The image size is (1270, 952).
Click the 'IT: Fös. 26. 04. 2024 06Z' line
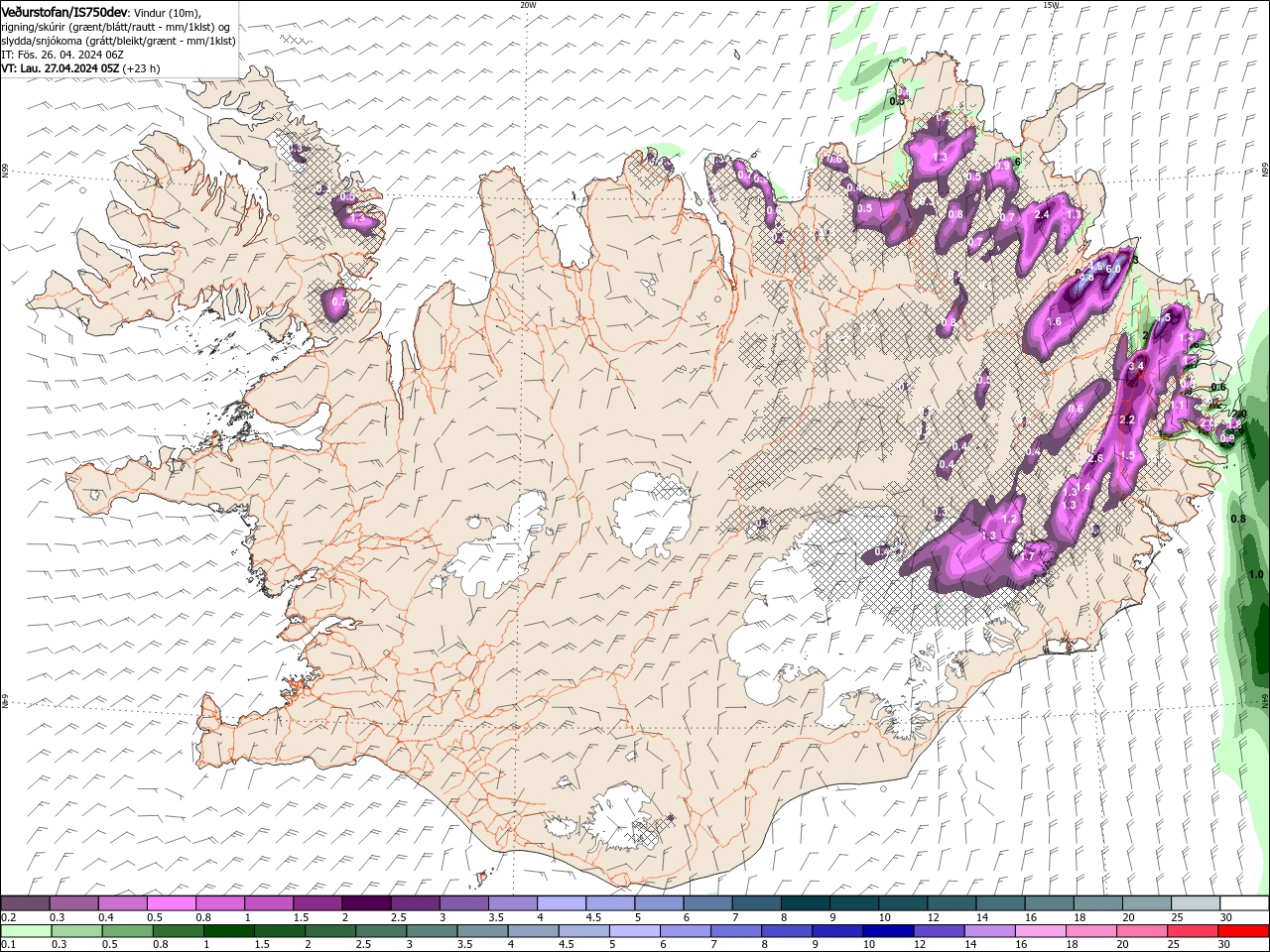[x=63, y=55]
